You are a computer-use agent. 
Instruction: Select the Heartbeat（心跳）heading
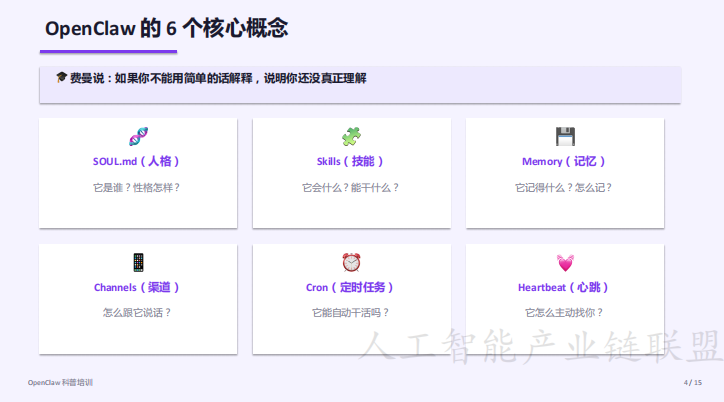[x=565, y=287]
